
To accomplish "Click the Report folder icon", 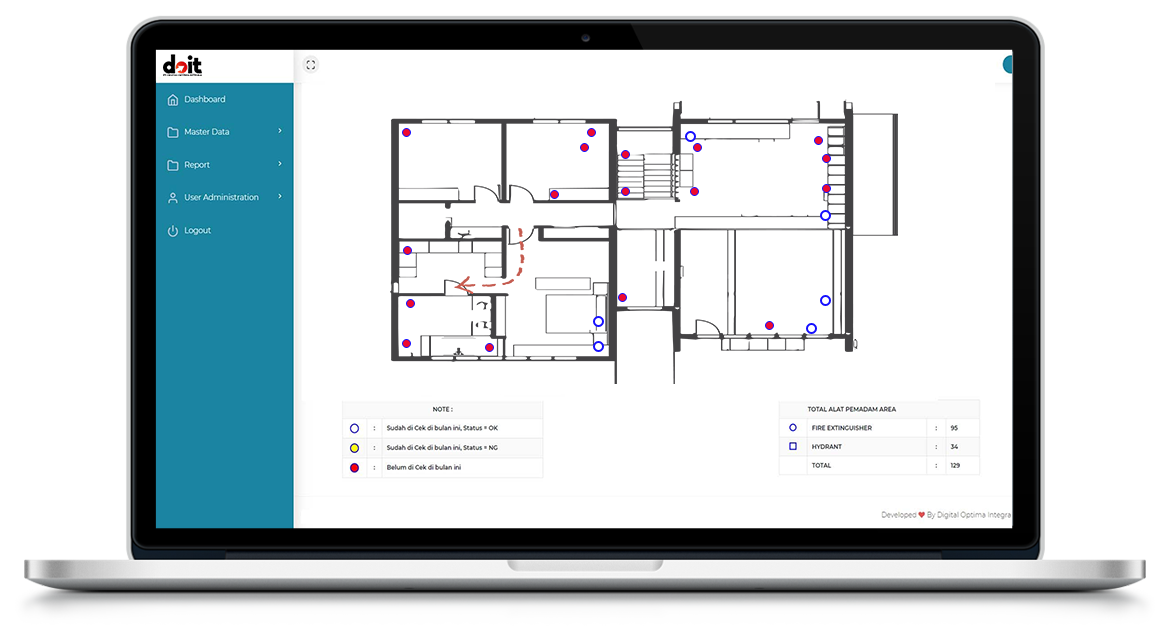I will (173, 166).
